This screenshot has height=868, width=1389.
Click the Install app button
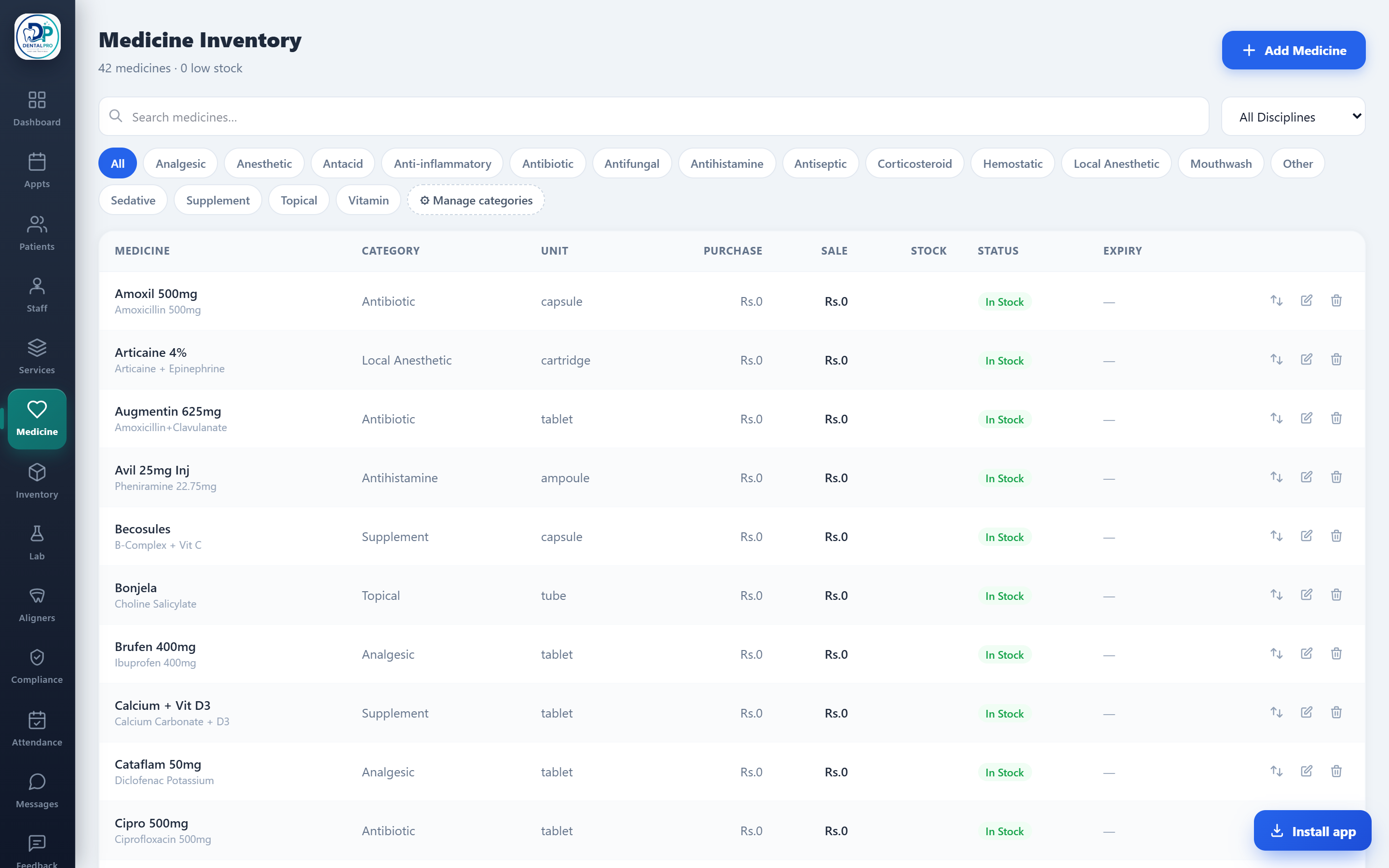click(1312, 831)
